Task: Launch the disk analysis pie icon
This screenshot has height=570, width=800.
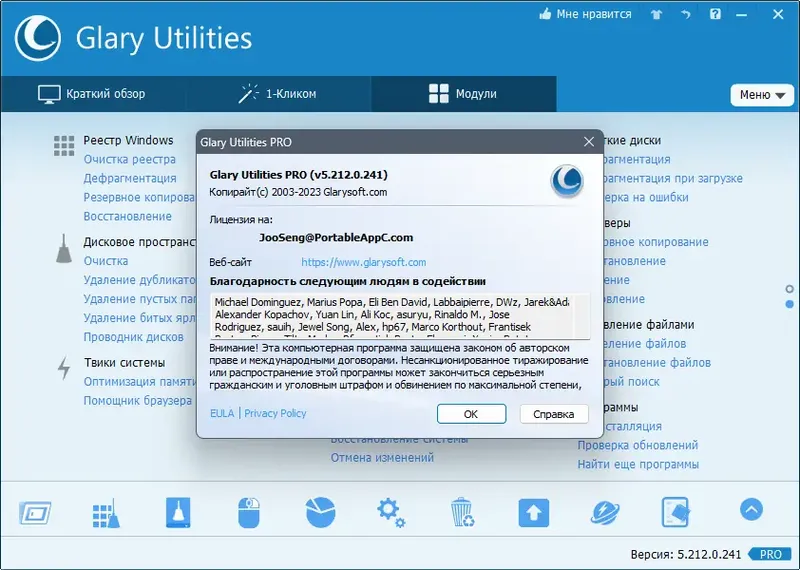Action: pyautogui.click(x=320, y=512)
